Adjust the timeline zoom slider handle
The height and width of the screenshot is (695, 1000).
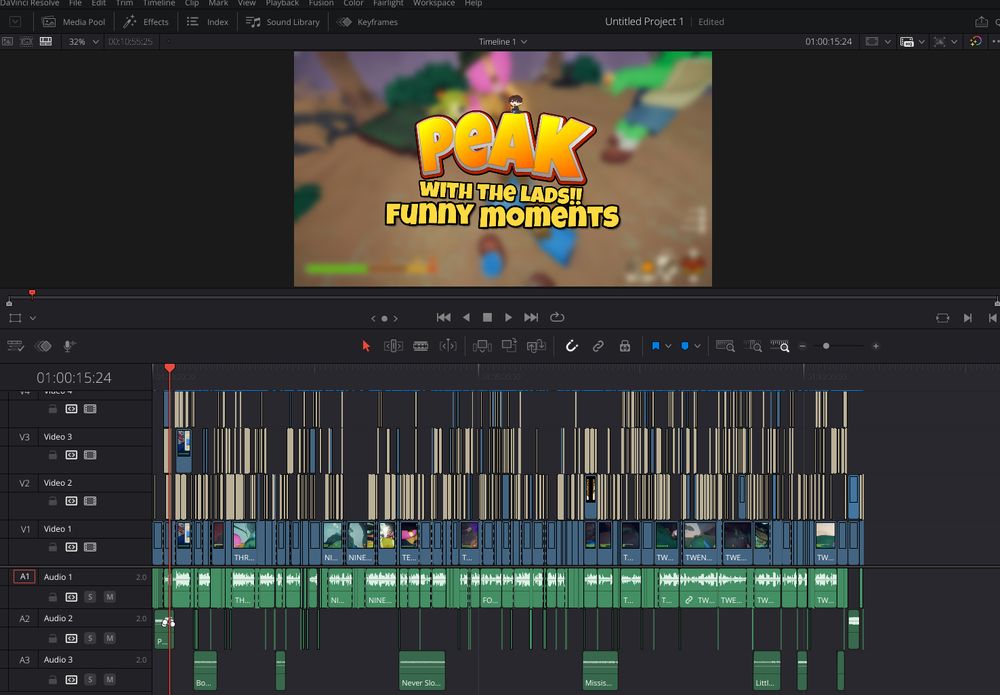(826, 346)
